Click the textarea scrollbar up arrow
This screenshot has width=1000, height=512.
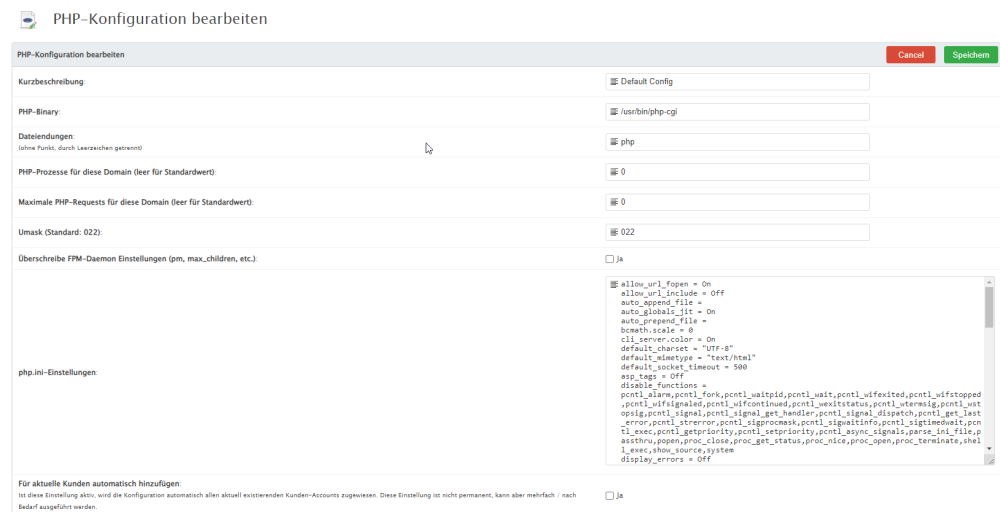point(989,282)
